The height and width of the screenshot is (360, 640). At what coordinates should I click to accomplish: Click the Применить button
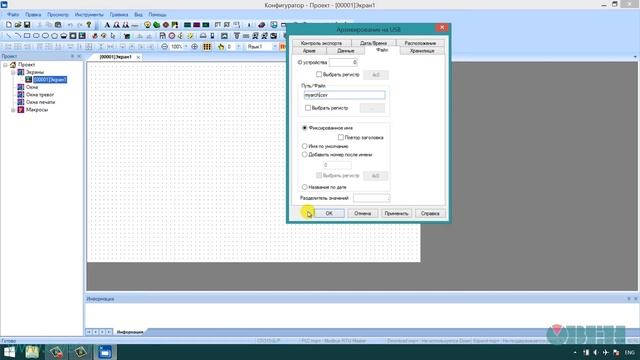[x=396, y=213]
